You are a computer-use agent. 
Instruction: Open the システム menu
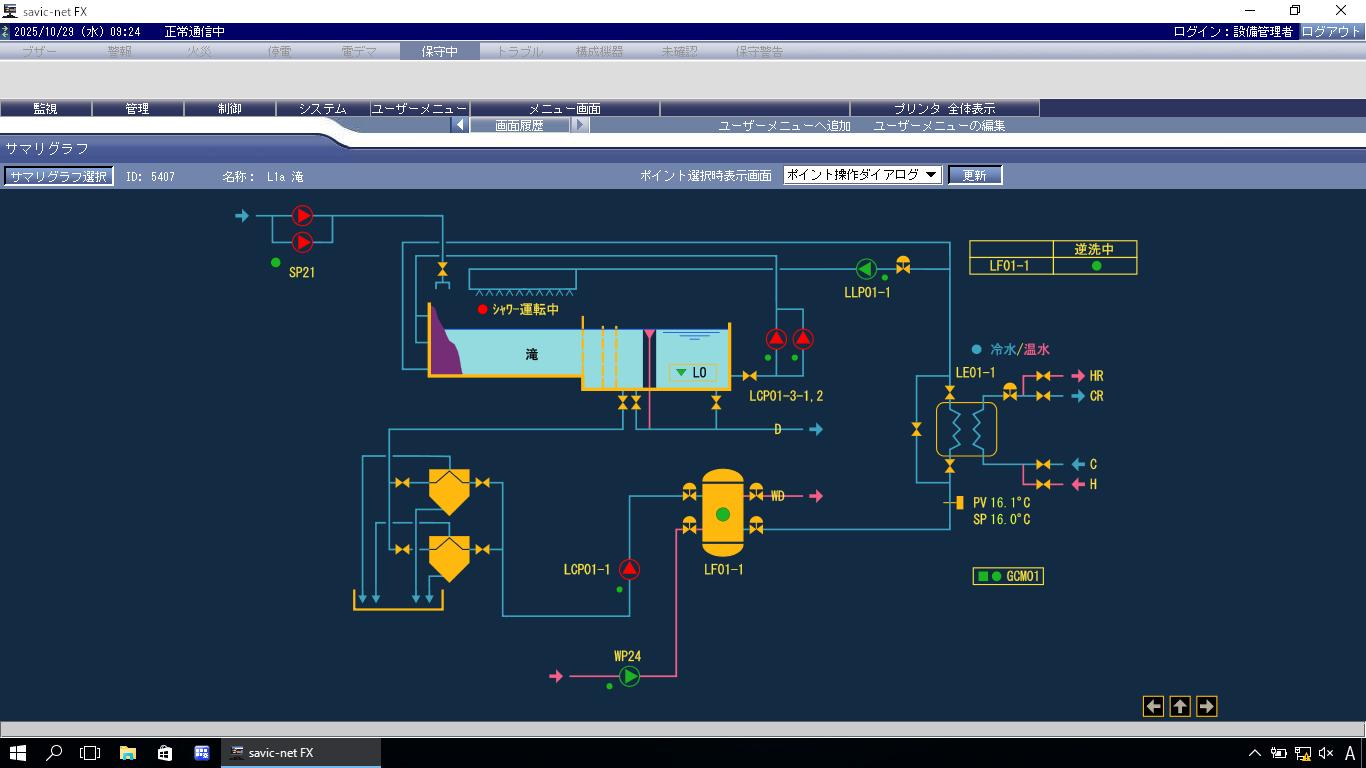click(x=322, y=108)
